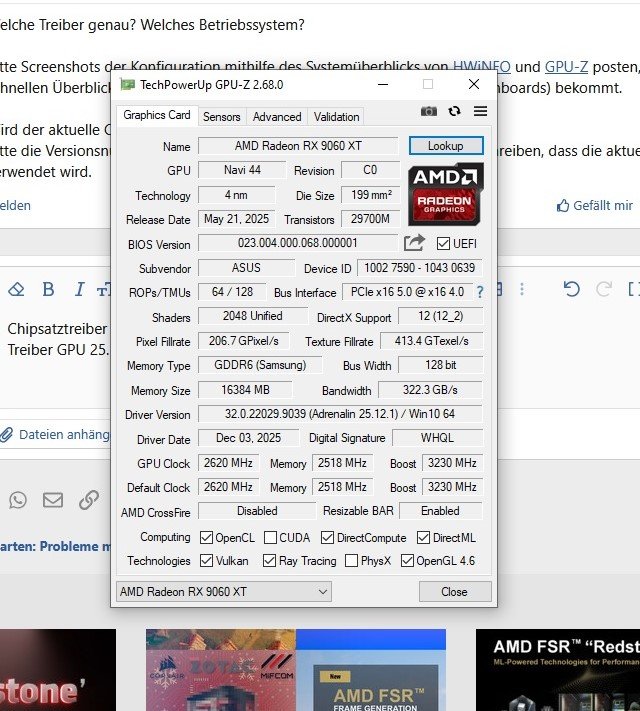This screenshot has height=711, width=640.
Task: Toggle the UEFI checkbox
Action: pyautogui.click(x=443, y=243)
